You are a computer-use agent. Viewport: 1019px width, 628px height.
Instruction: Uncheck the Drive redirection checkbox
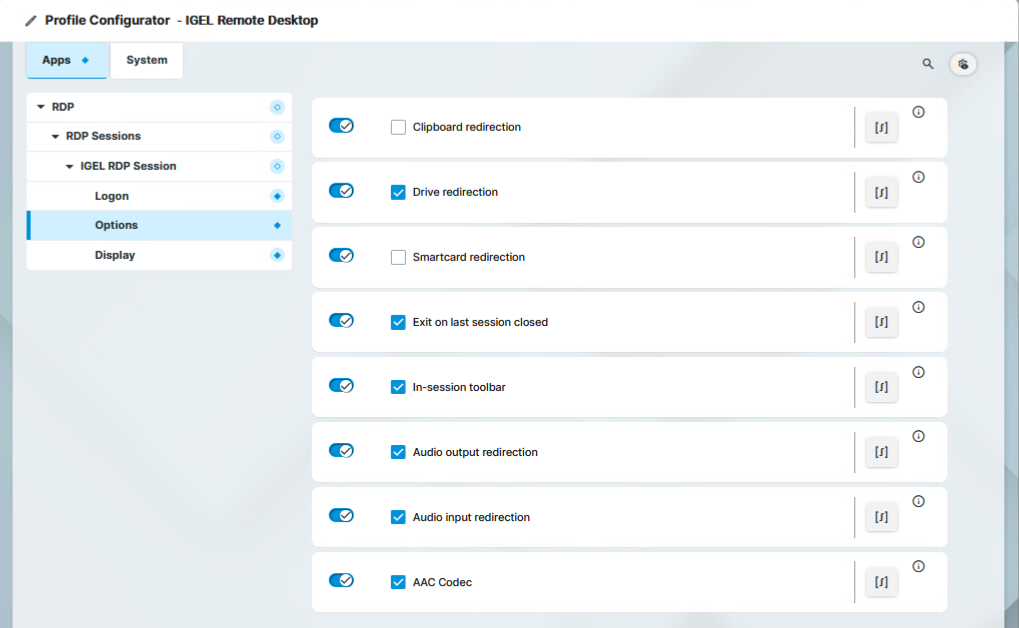(398, 192)
